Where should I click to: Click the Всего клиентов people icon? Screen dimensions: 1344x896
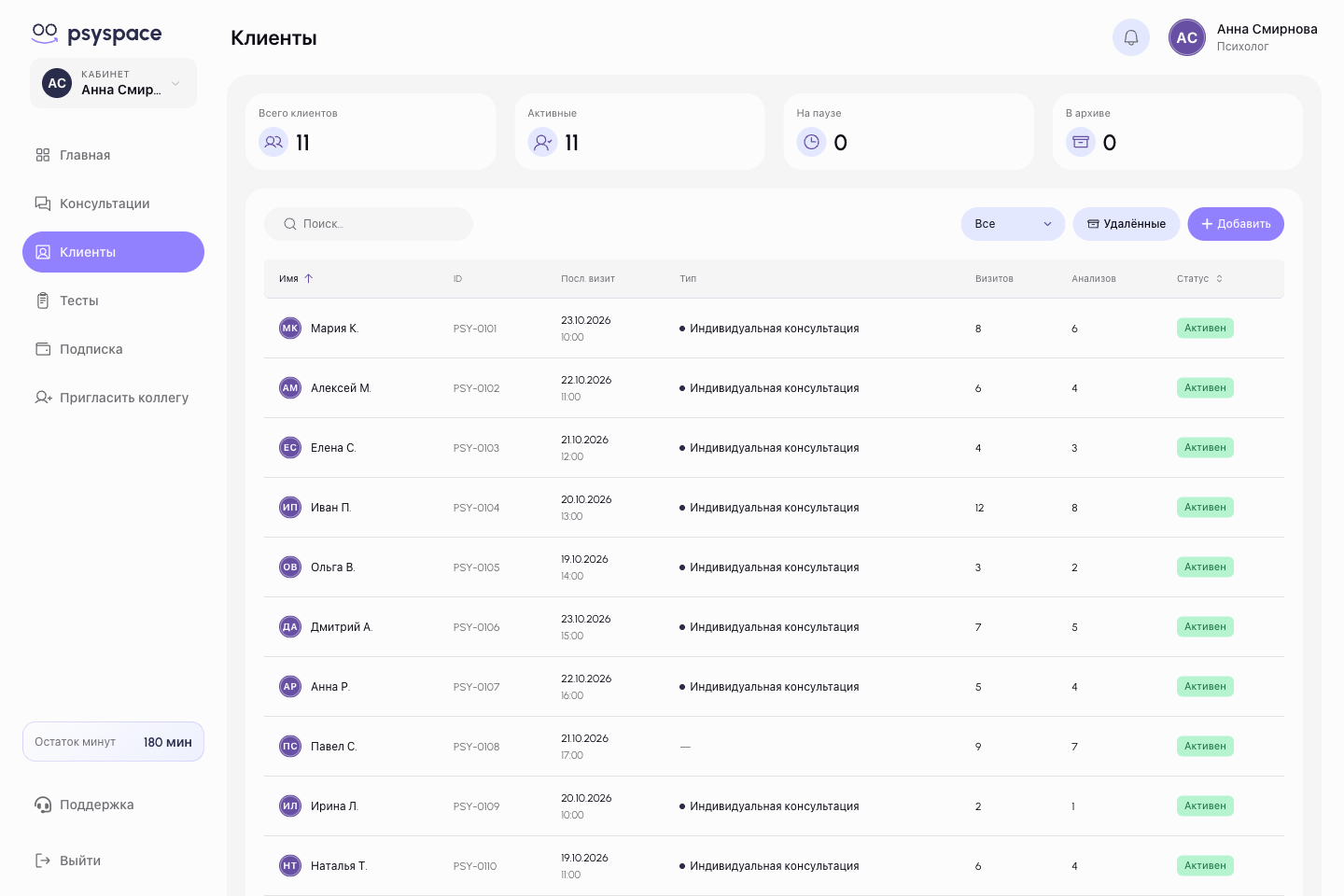[x=273, y=142]
